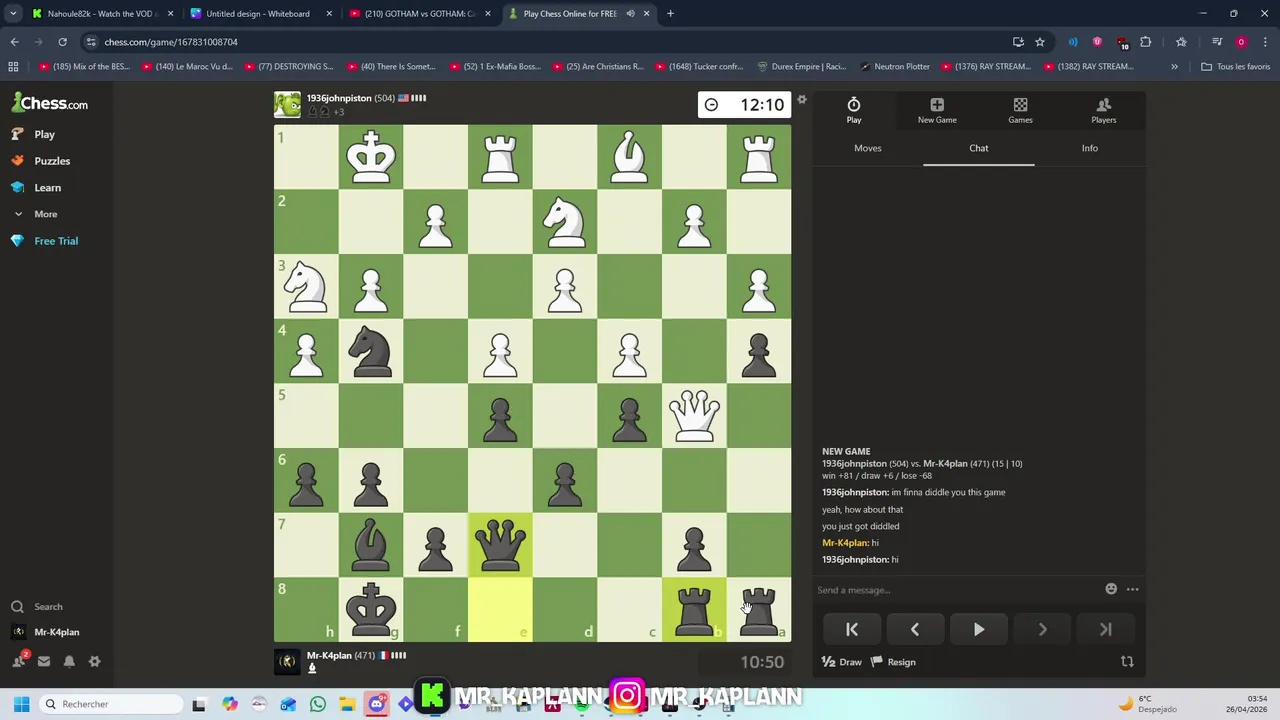Open Learn in the sidebar

[x=47, y=188]
